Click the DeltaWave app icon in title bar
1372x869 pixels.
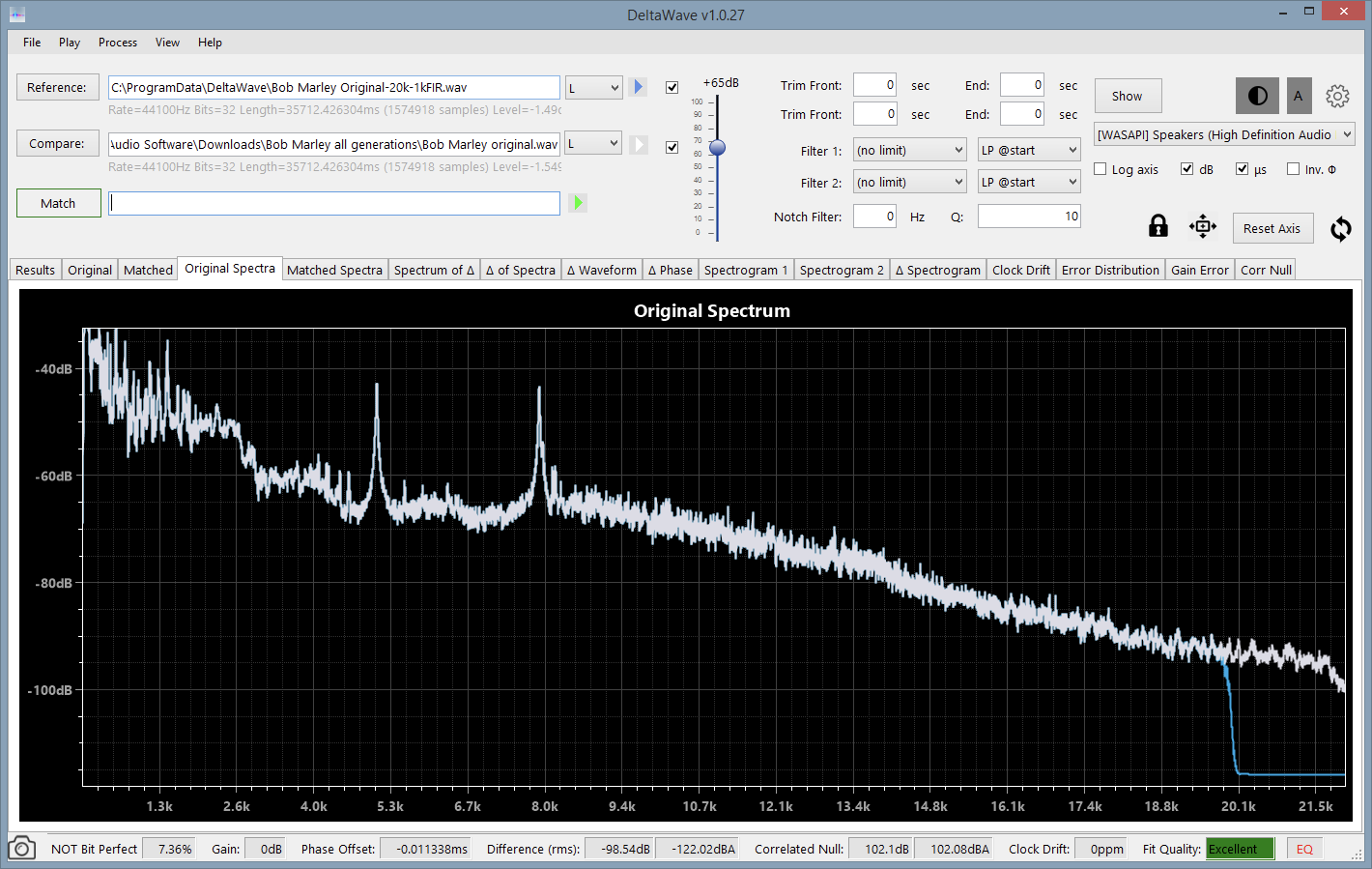click(16, 14)
